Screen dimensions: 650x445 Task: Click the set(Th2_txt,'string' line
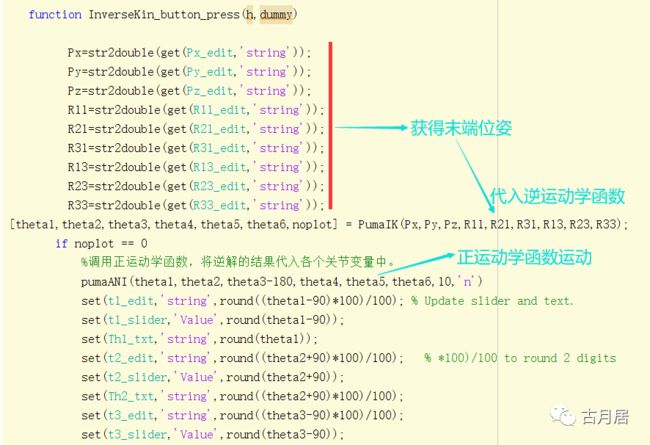[x=243, y=396]
